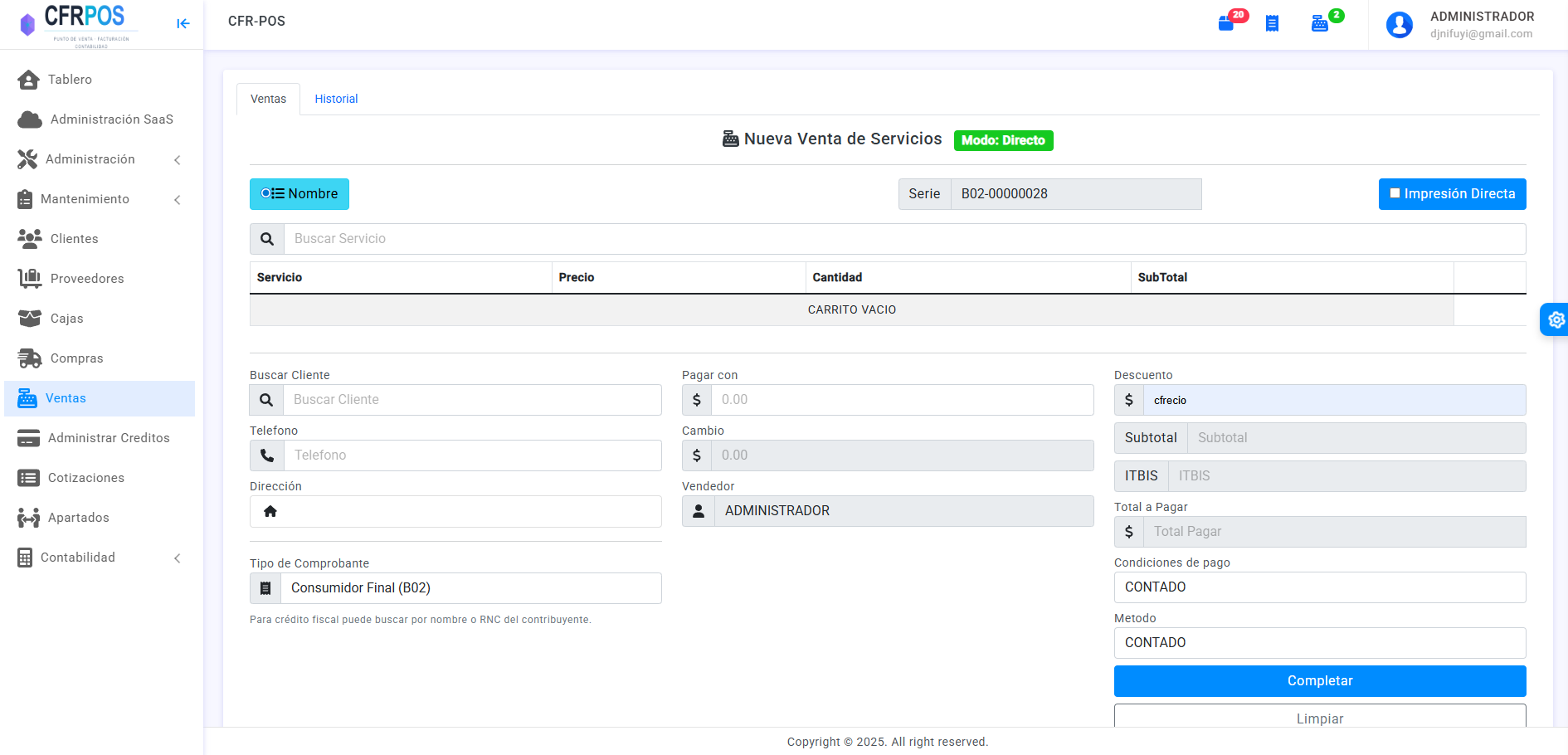1568x755 pixels.
Task: Open the Metodo payment dropdown
Action: point(1320,643)
